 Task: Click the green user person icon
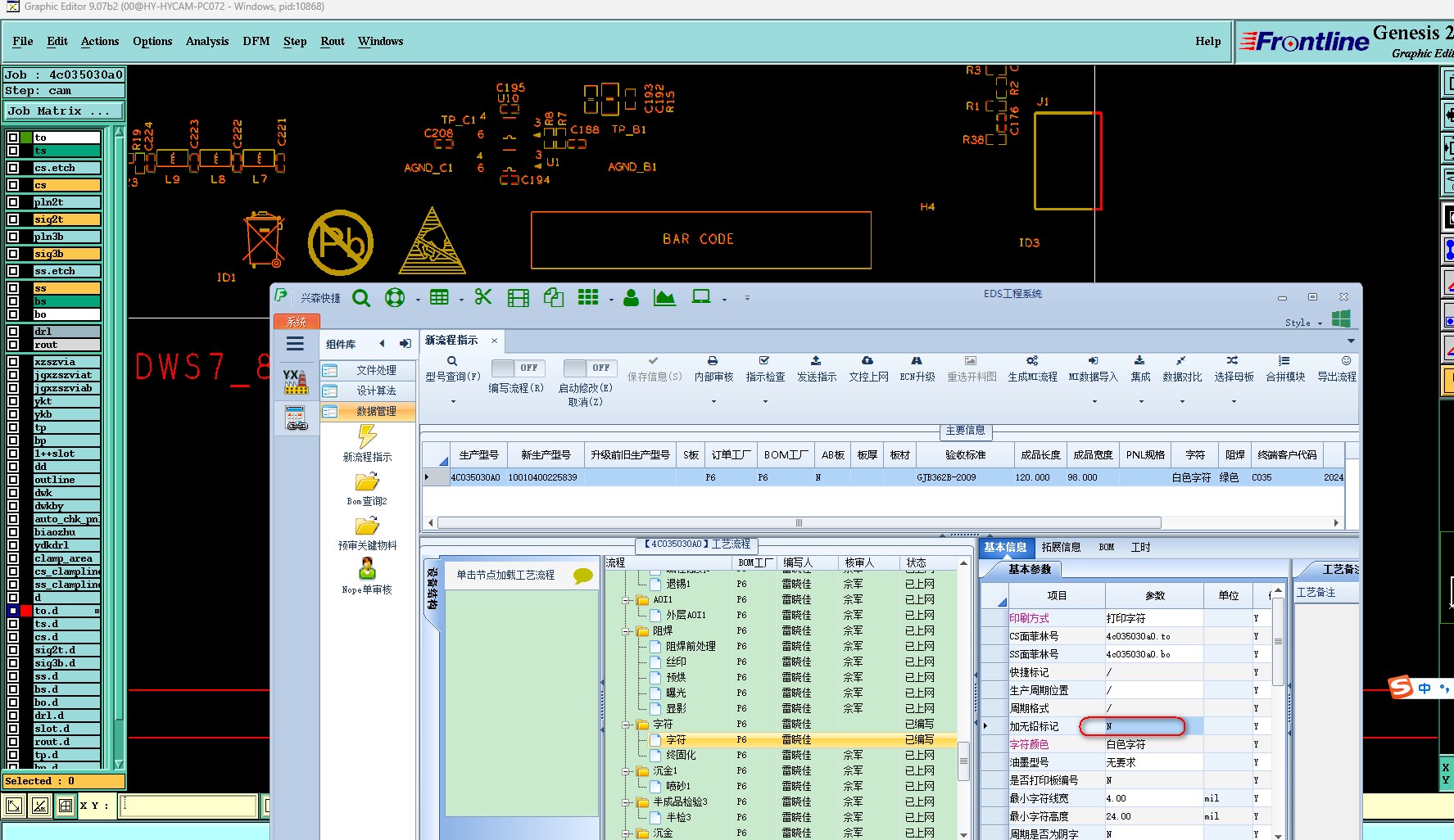(x=631, y=298)
